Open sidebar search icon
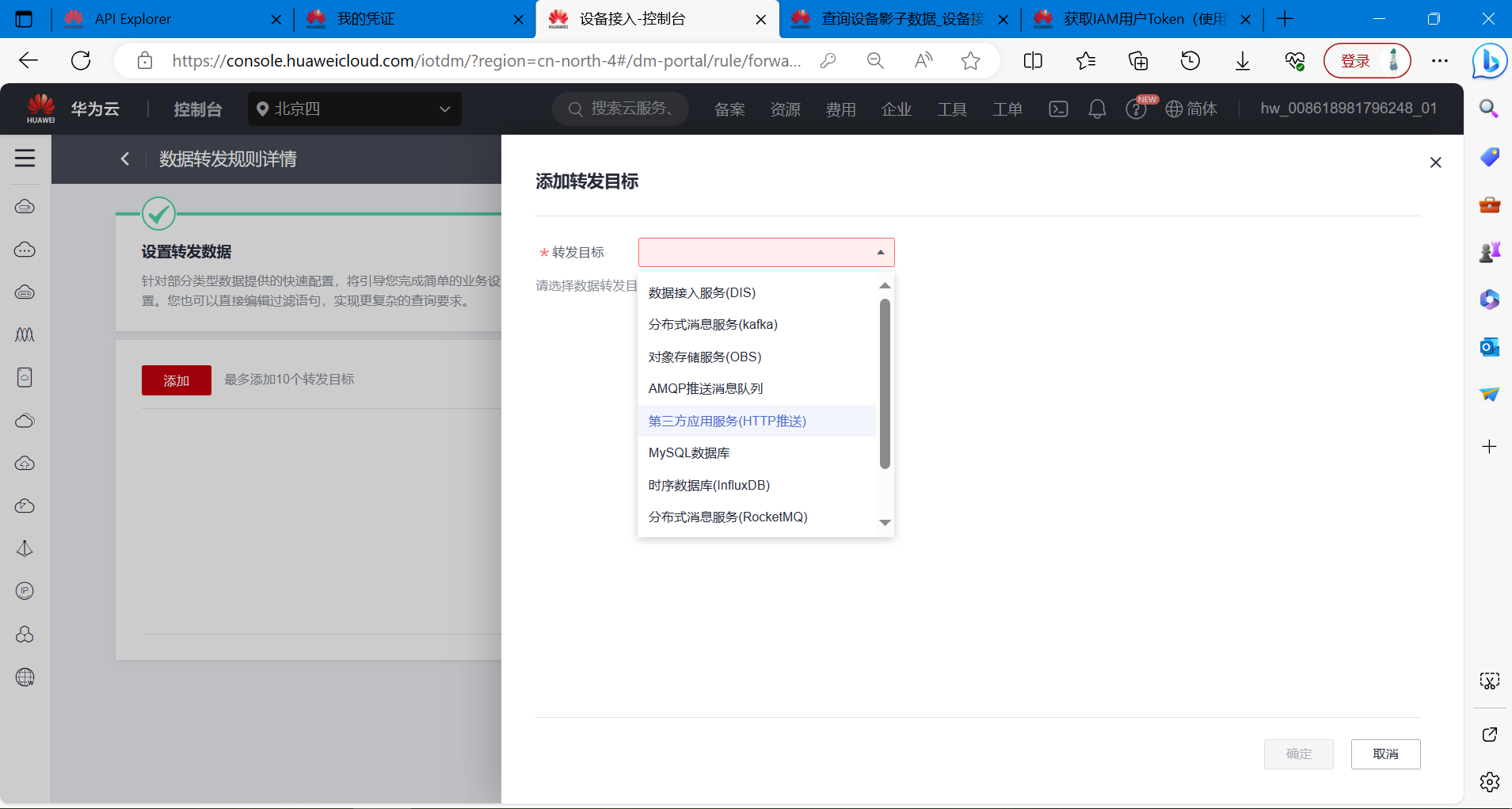1512x809 pixels. coord(1489,109)
